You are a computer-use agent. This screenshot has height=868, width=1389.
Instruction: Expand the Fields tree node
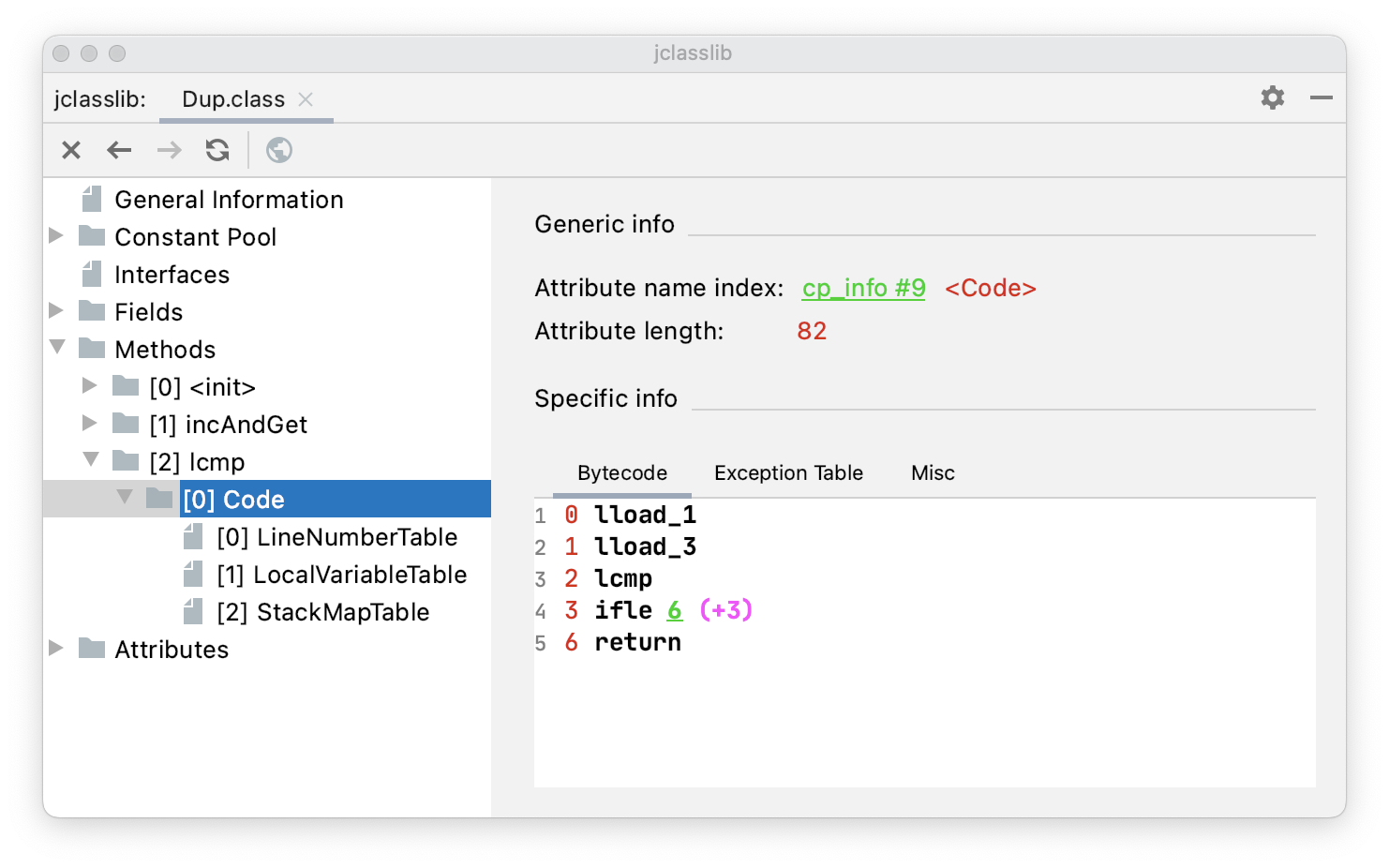tap(56, 310)
